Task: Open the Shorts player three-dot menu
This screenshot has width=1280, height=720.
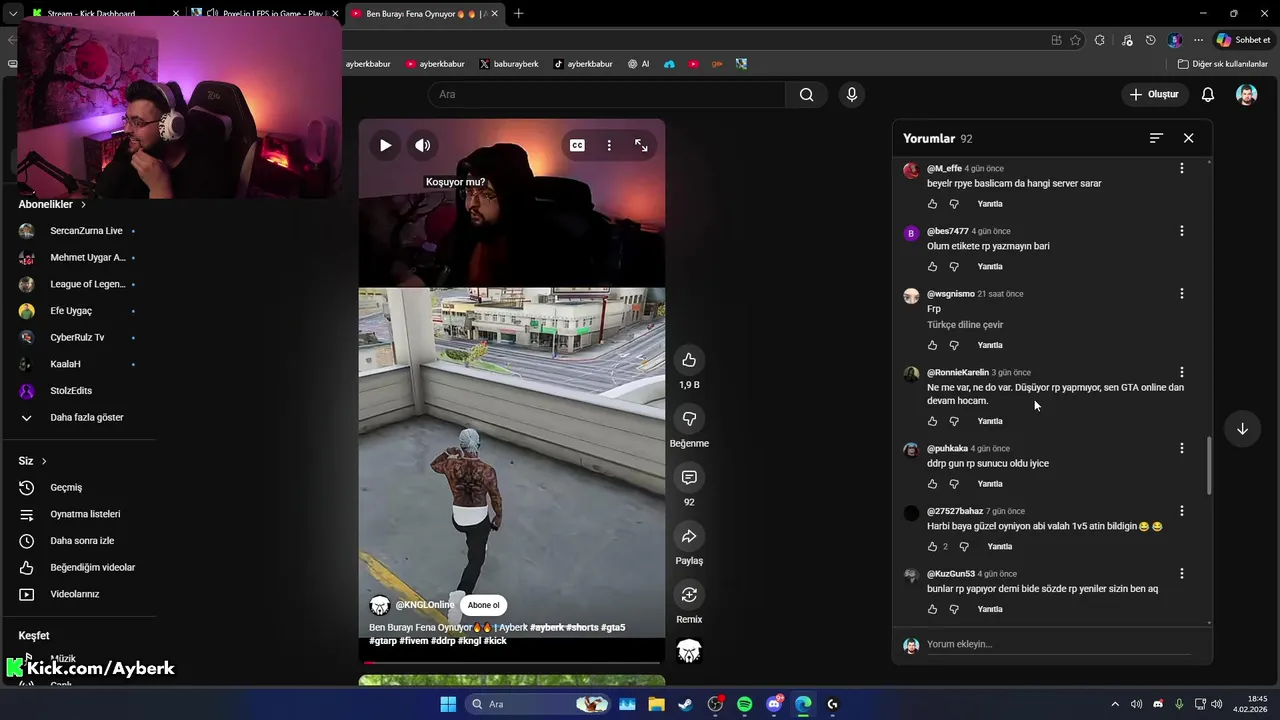Action: click(x=609, y=145)
